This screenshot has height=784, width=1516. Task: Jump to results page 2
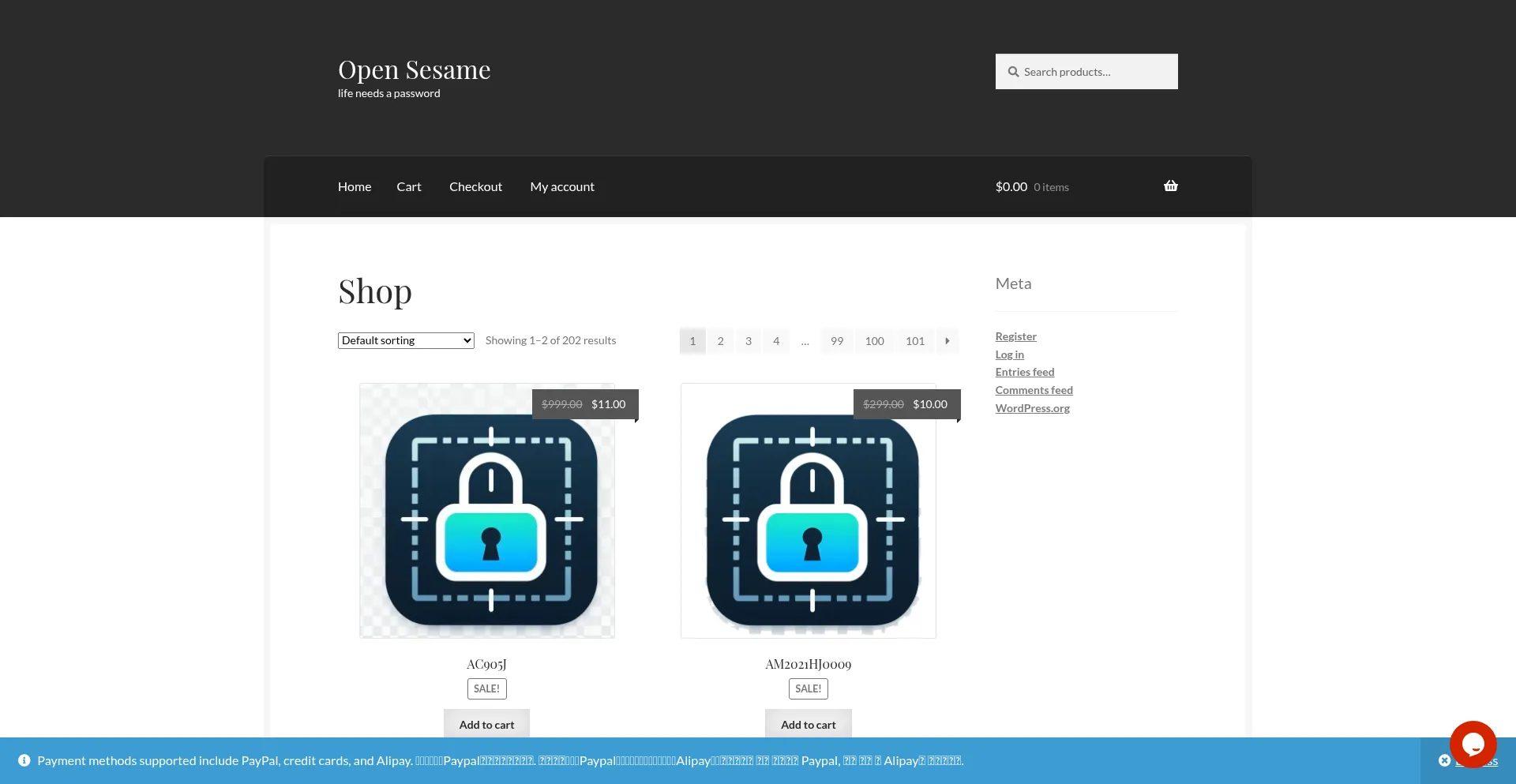coord(720,341)
